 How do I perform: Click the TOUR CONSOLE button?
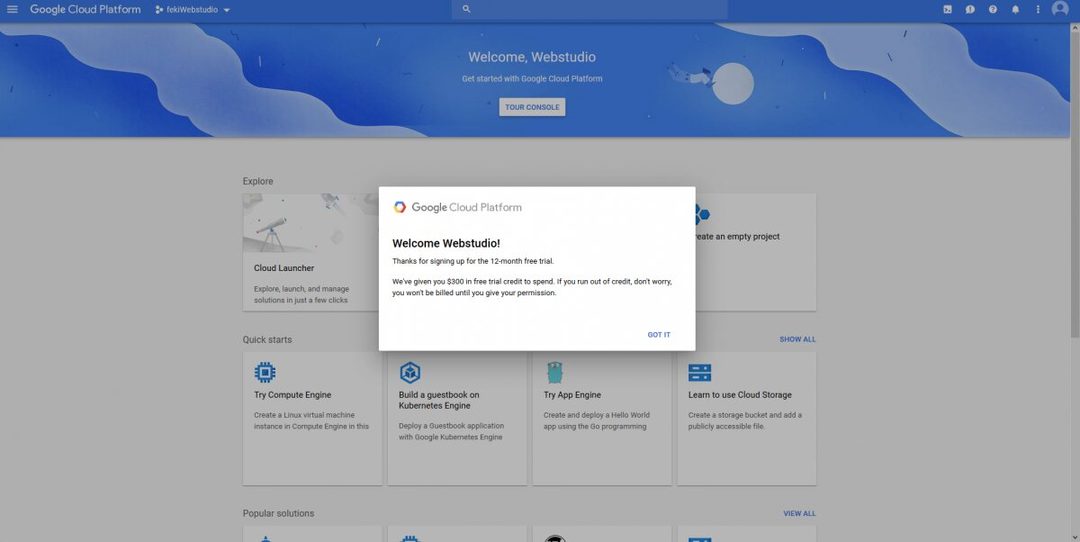pyautogui.click(x=532, y=107)
